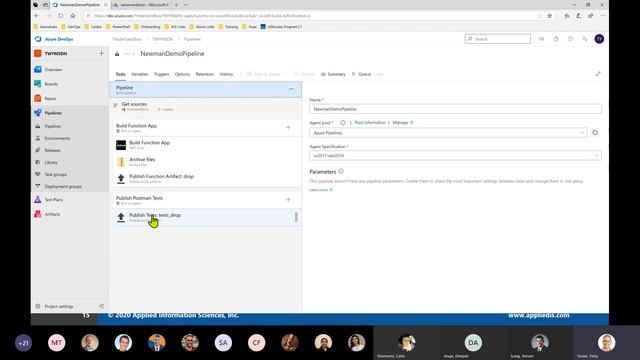
Task: Open the Agent Specification dropdown
Action: (455, 156)
